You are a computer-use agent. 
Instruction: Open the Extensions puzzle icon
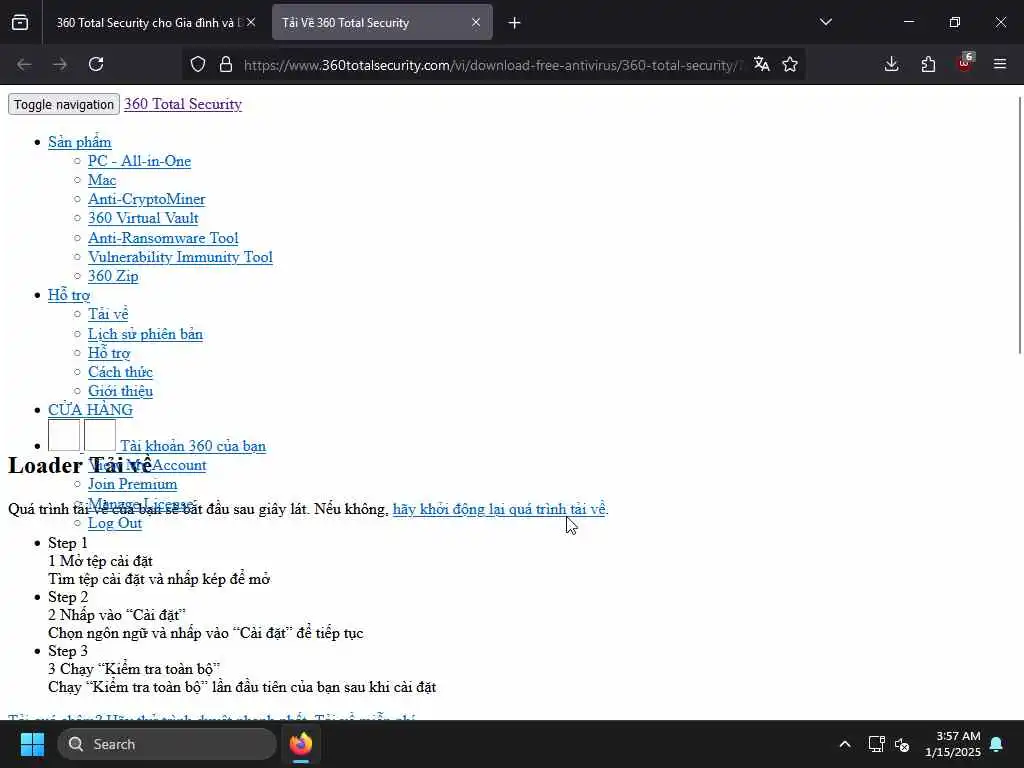[x=928, y=64]
